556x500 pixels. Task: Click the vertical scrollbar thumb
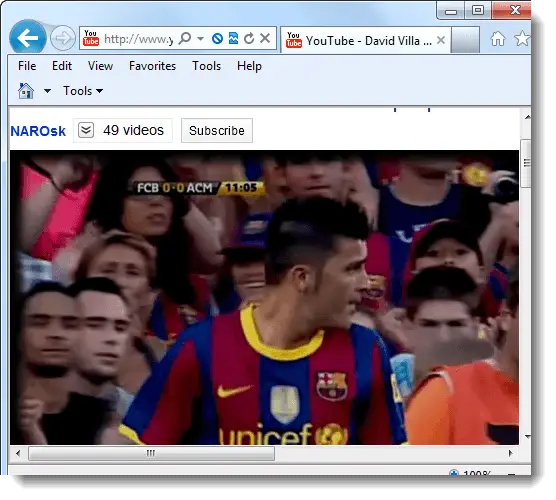coord(526,163)
